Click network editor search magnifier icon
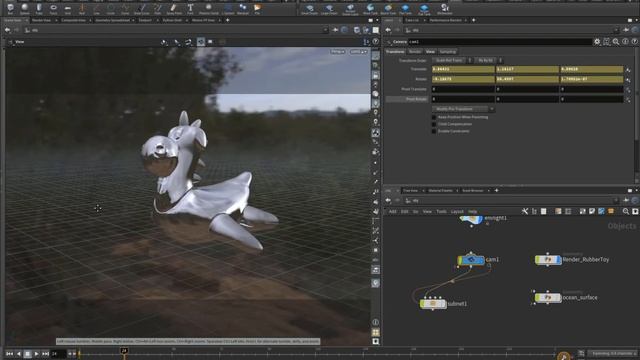The width and height of the screenshot is (640, 360). click(626, 211)
